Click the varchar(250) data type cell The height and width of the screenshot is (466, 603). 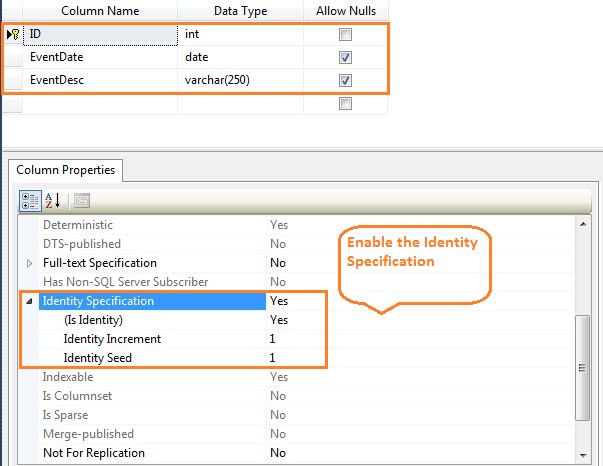(x=240, y=80)
